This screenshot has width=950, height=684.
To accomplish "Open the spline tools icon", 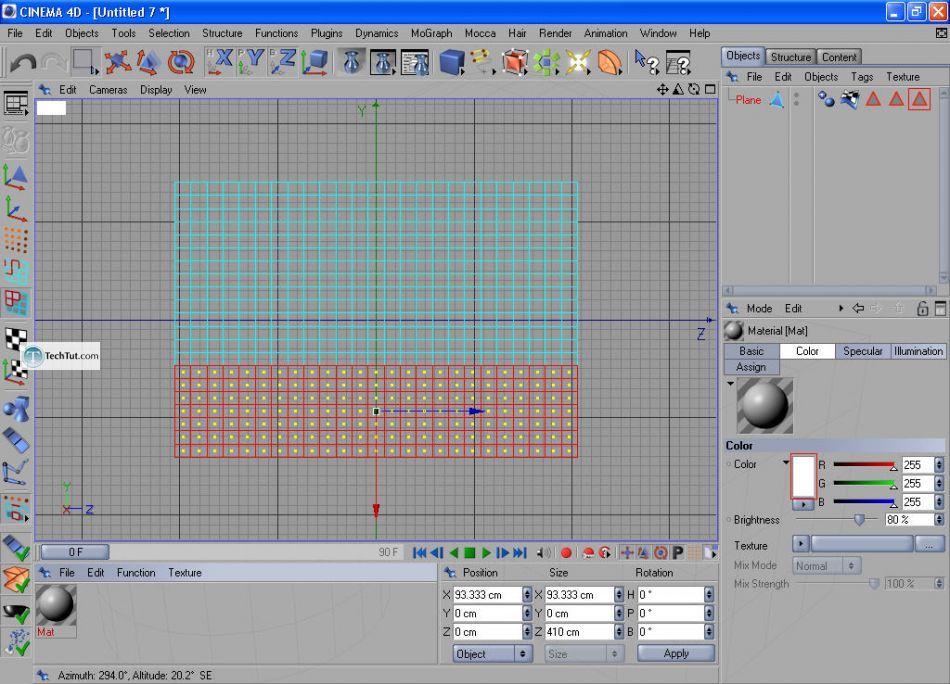I will pos(483,62).
